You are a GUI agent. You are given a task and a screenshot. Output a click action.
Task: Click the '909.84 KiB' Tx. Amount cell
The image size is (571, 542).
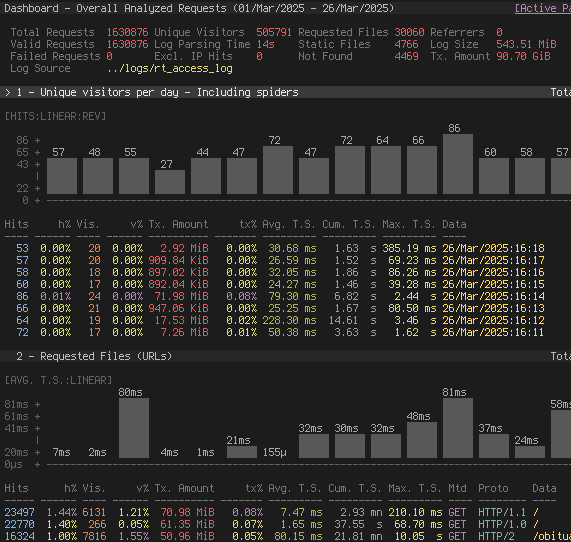click(178, 260)
